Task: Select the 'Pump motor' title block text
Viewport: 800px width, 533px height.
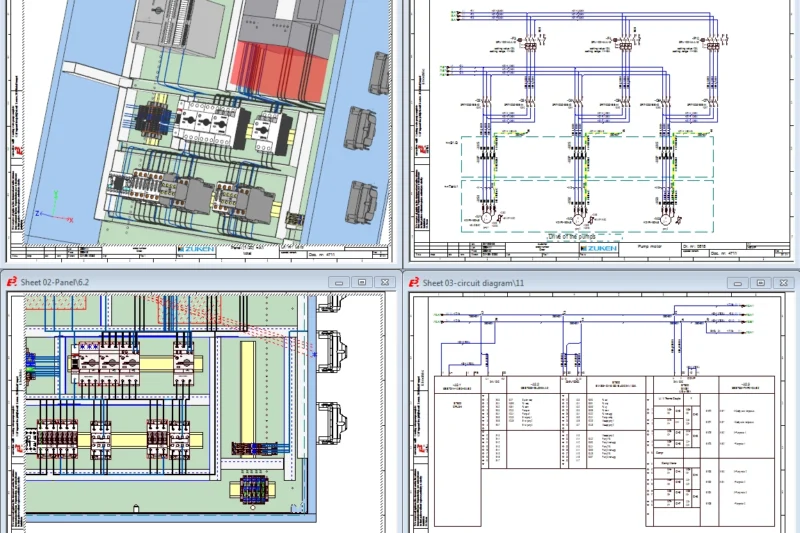Action: tap(649, 246)
